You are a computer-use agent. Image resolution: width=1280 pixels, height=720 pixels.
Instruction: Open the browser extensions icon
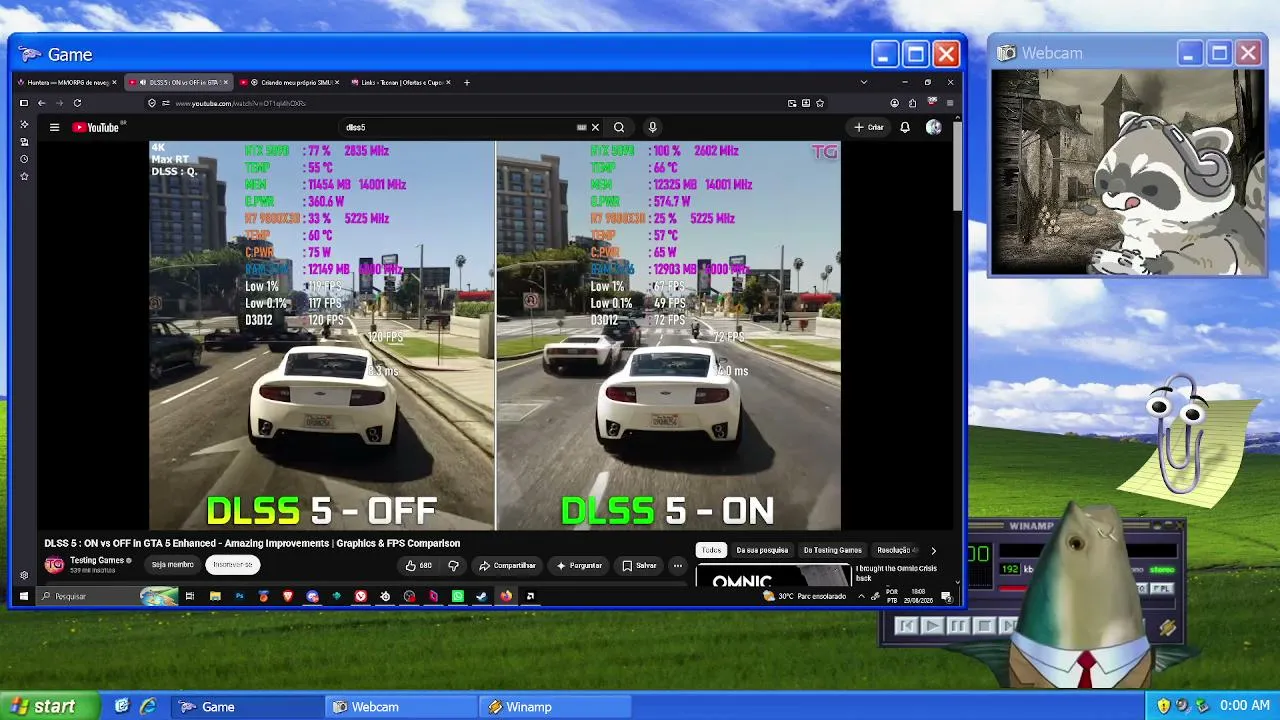[x=912, y=103]
